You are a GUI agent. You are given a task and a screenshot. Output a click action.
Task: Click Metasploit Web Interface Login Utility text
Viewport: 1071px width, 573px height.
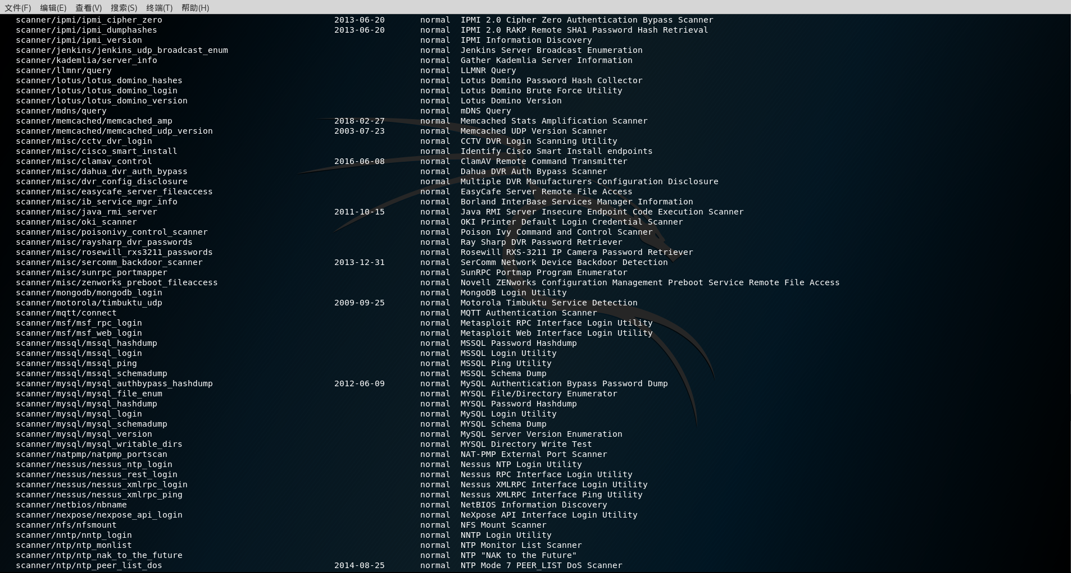[557, 333]
